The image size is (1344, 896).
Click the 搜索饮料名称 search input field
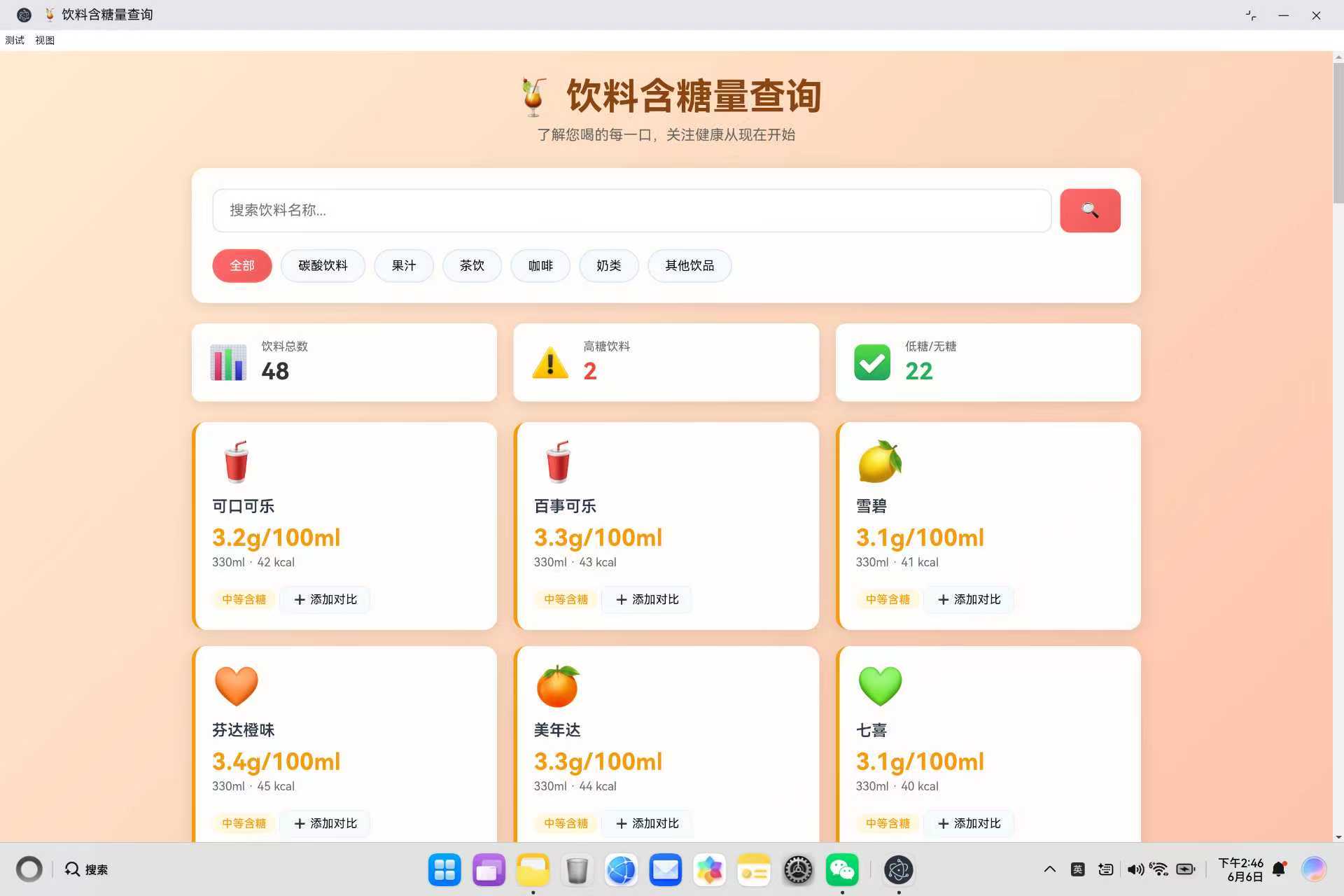click(632, 210)
